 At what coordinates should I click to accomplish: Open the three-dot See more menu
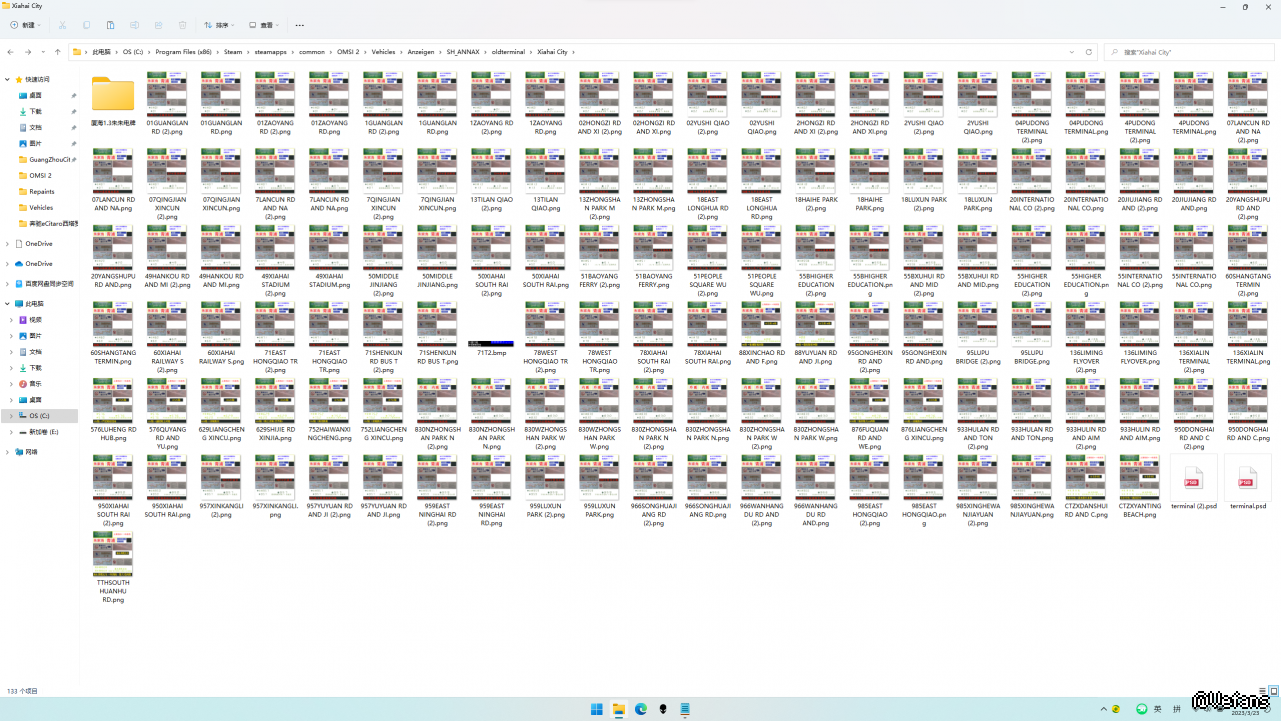click(300, 25)
